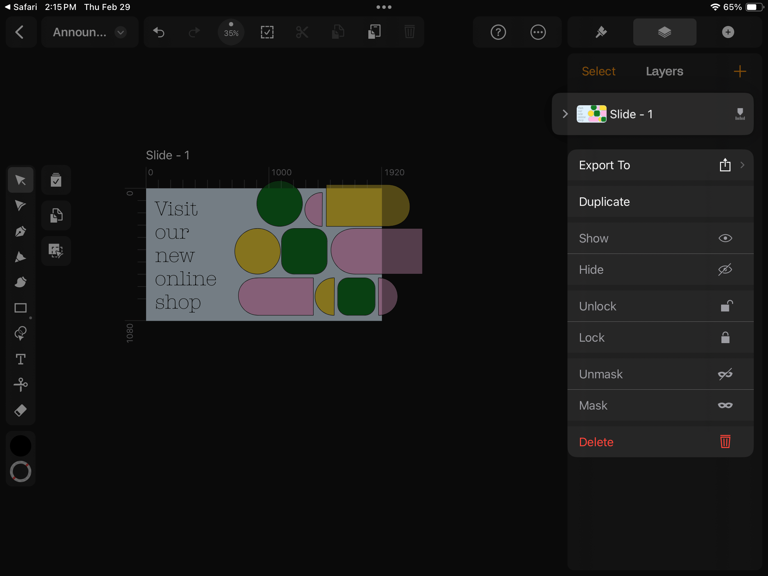Select the Direct Selection tool
The image size is (768, 576).
click(21, 206)
